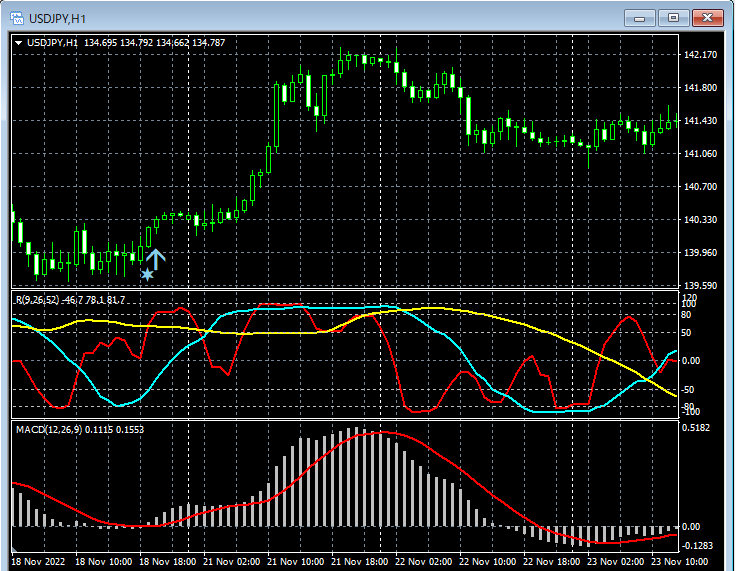Click the tallest MACD histogram bar
This screenshot has height=571, width=736.
(356, 477)
